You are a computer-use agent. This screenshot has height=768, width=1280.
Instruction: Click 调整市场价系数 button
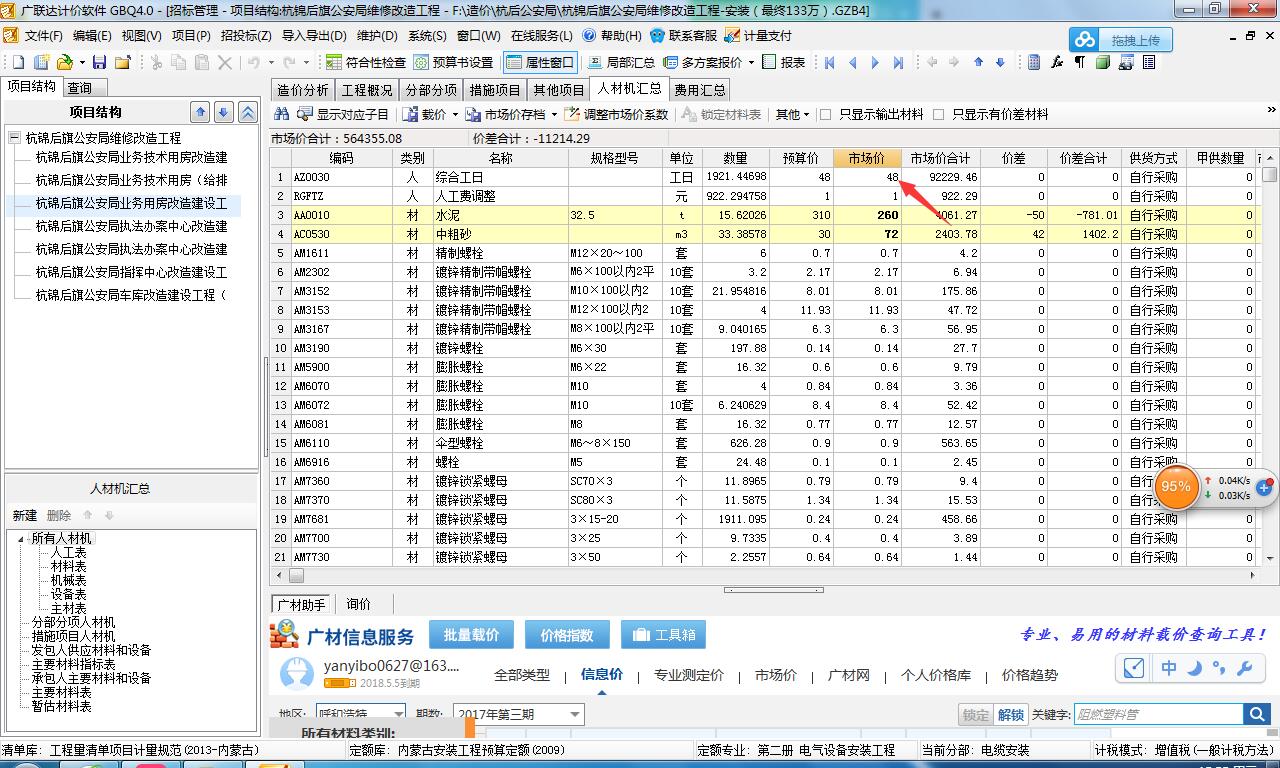618,114
